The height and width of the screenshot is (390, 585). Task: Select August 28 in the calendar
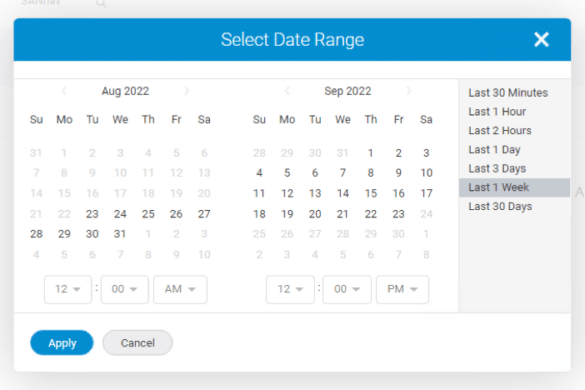tap(36, 234)
